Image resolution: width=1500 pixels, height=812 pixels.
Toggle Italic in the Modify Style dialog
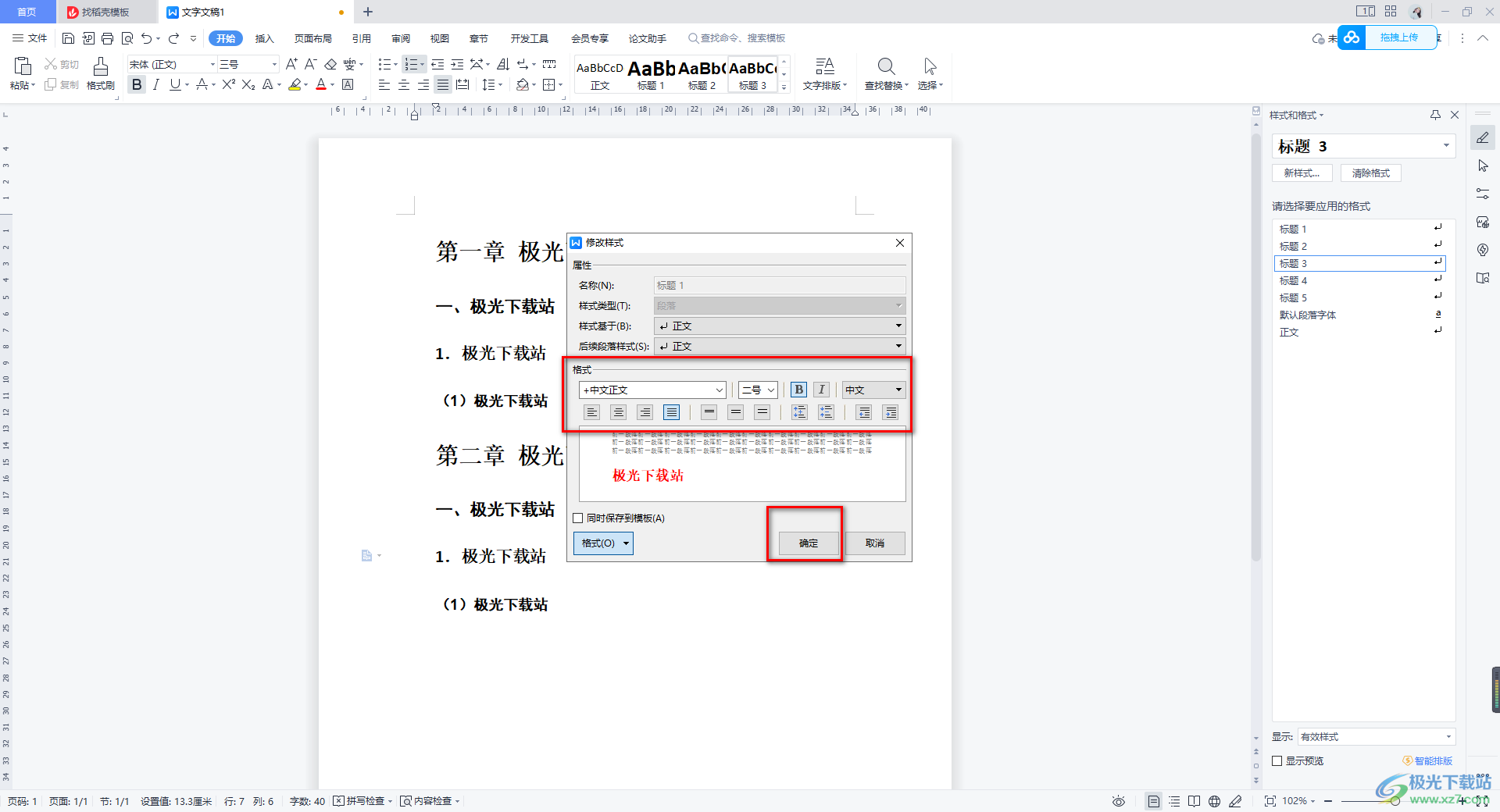coord(821,390)
